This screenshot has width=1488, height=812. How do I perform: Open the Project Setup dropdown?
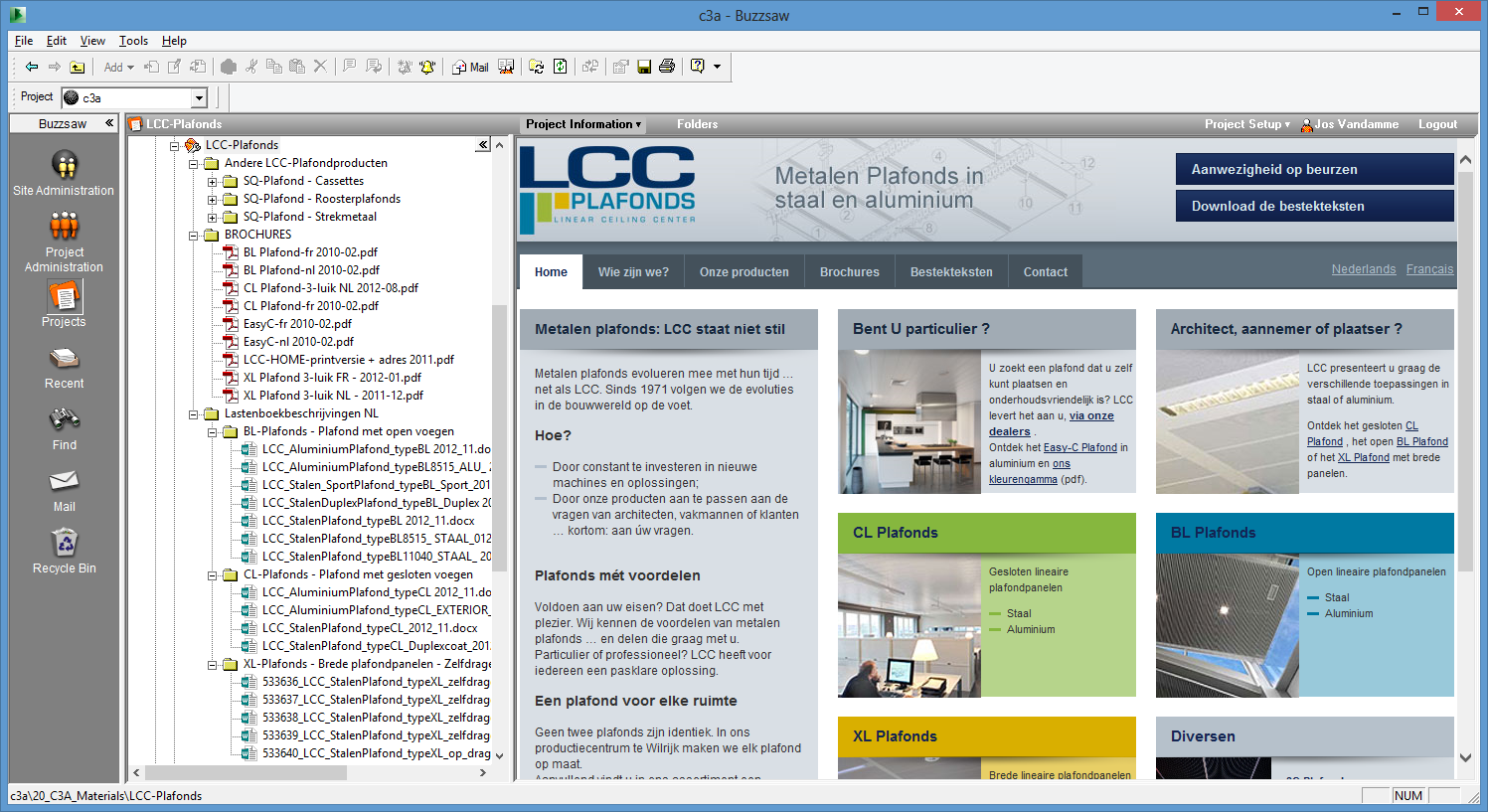point(1247,124)
